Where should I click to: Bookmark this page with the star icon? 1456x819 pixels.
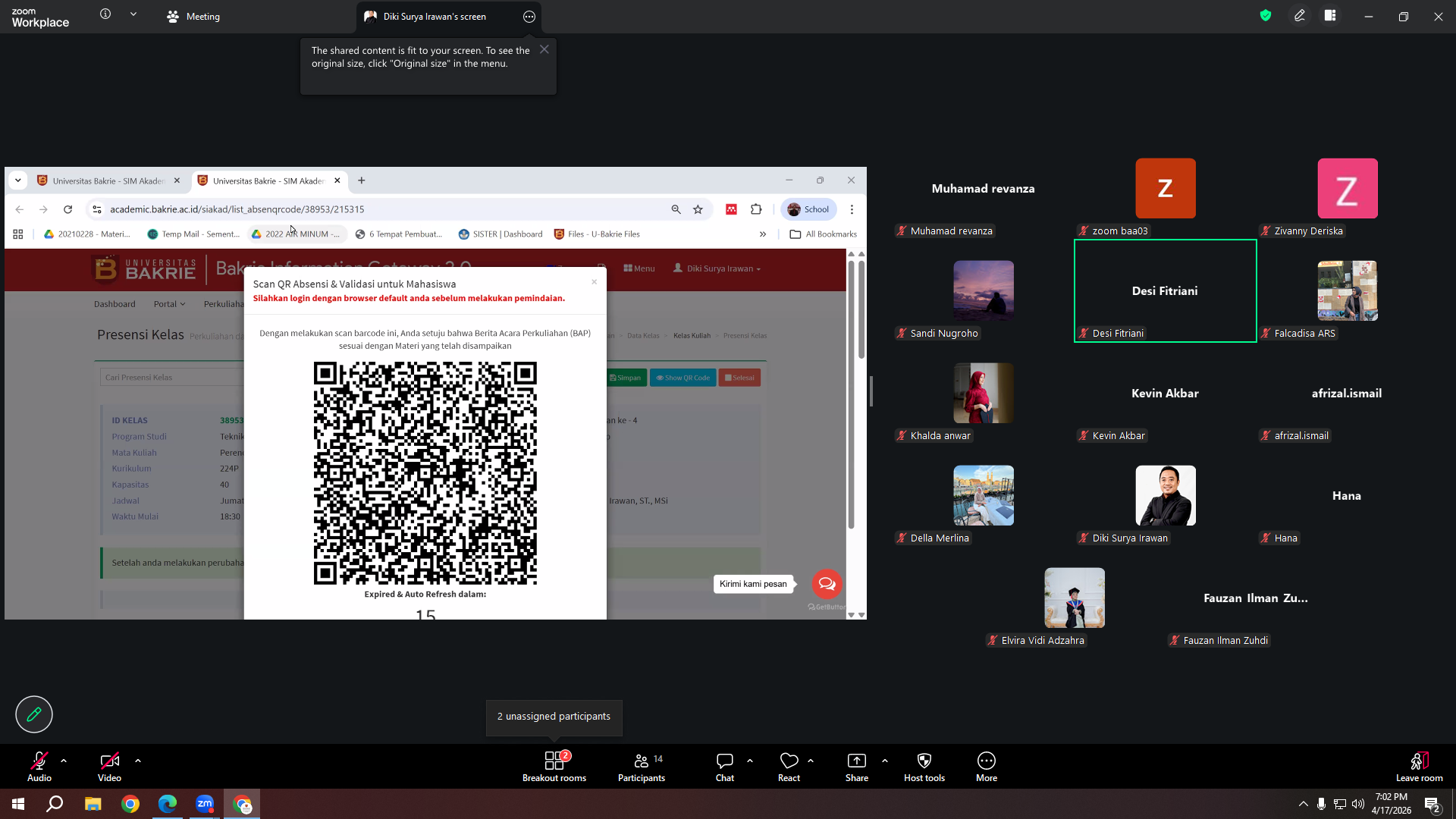(698, 209)
